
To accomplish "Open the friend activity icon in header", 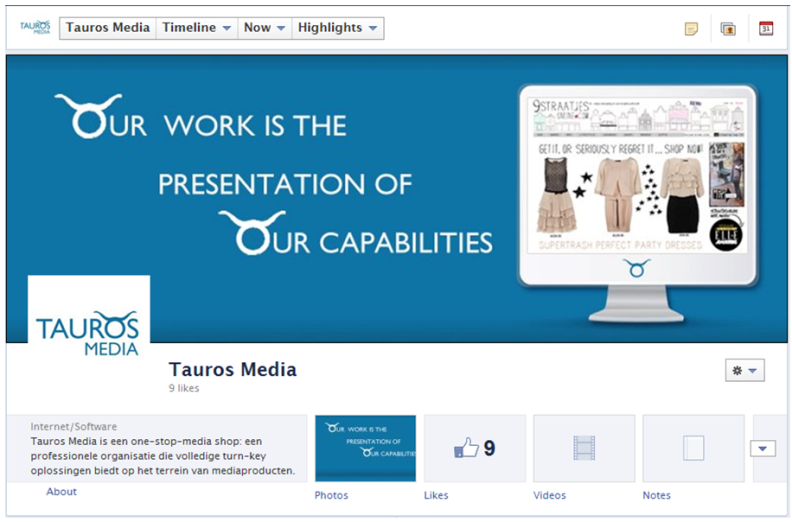I will (x=728, y=29).
